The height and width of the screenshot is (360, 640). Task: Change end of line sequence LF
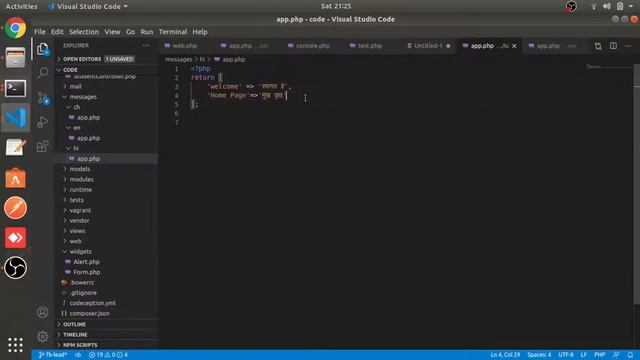point(584,355)
